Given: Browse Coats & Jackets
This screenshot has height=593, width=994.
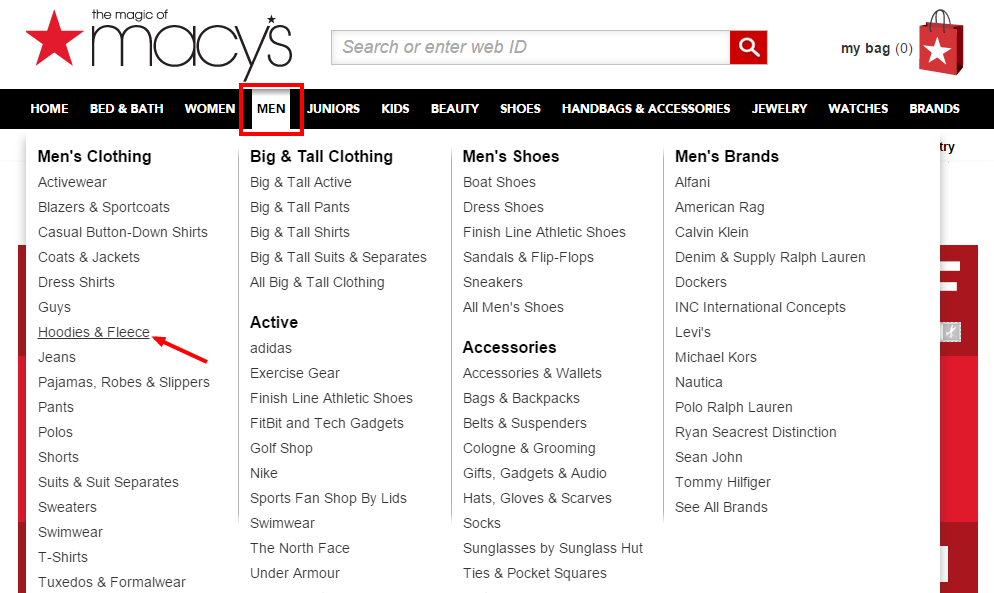Looking at the screenshot, I should pos(89,257).
